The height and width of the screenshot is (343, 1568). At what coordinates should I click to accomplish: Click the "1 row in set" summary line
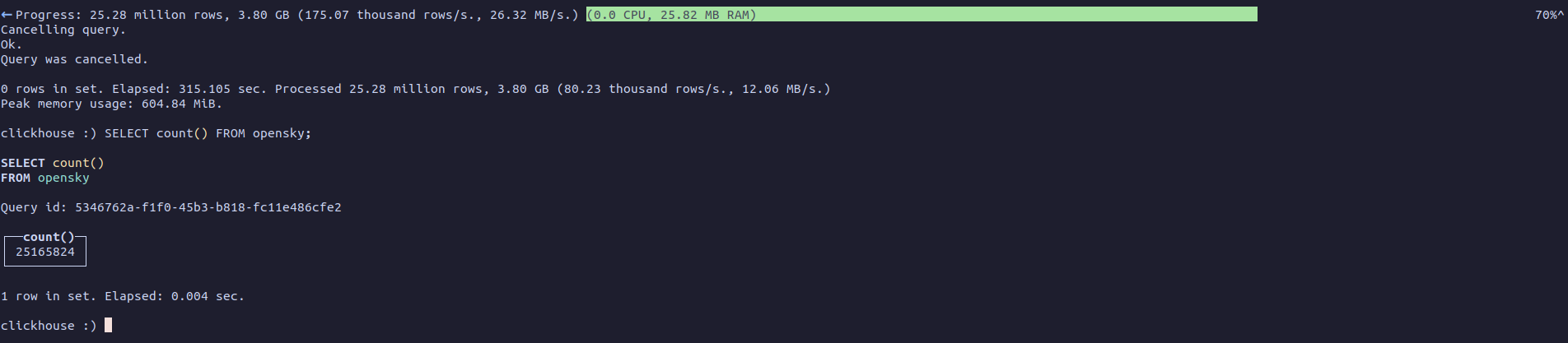click(x=123, y=296)
